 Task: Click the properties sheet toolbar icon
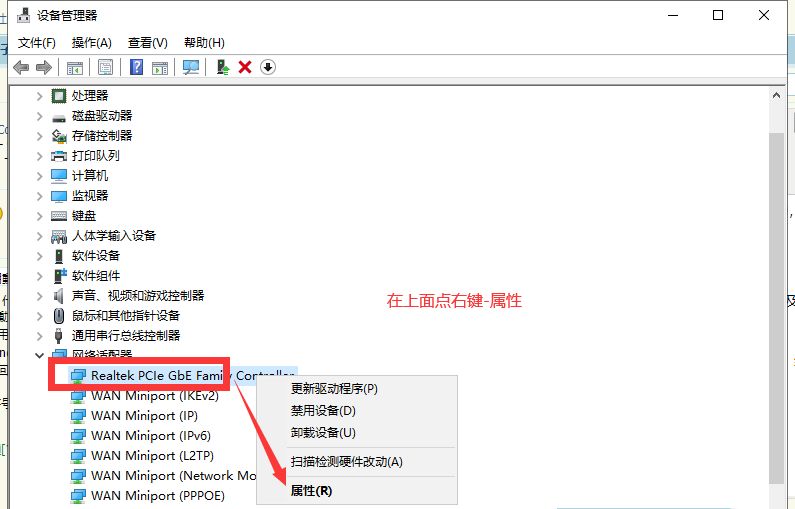(105, 67)
